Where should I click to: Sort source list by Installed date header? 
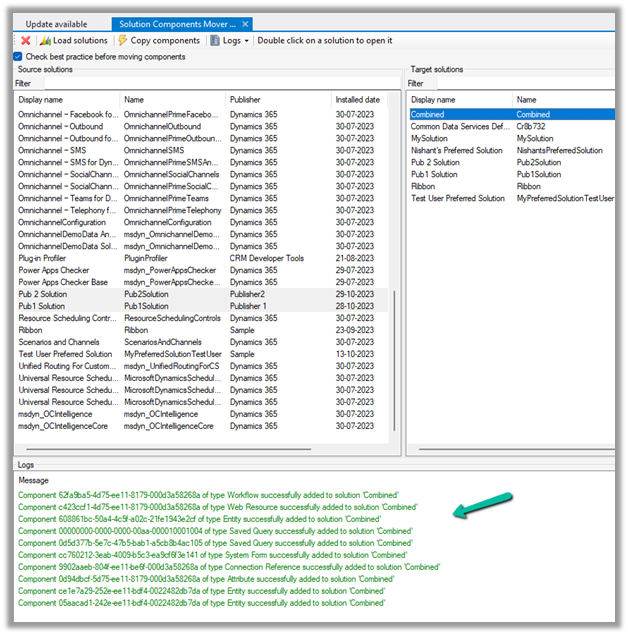click(x=358, y=100)
